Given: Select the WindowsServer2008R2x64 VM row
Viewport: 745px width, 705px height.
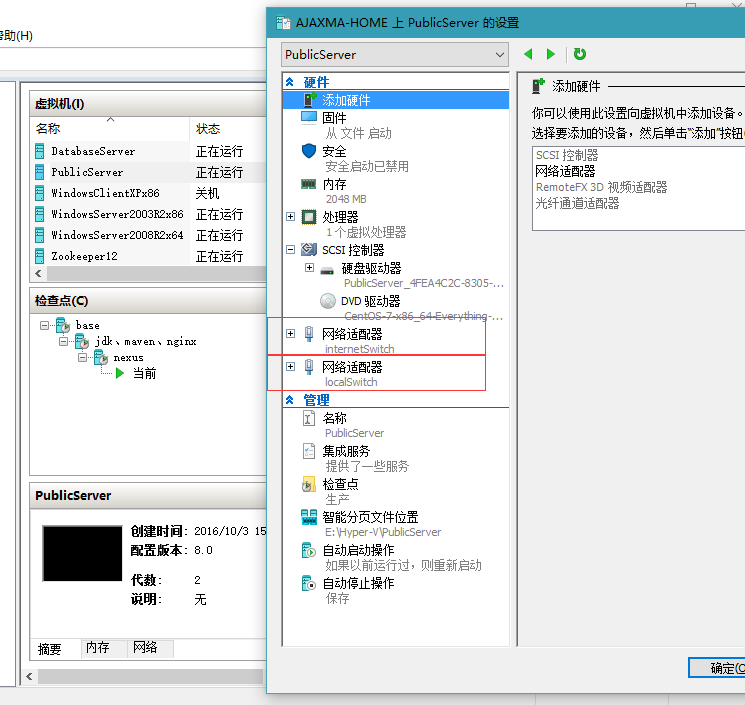Looking at the screenshot, I should (150, 235).
